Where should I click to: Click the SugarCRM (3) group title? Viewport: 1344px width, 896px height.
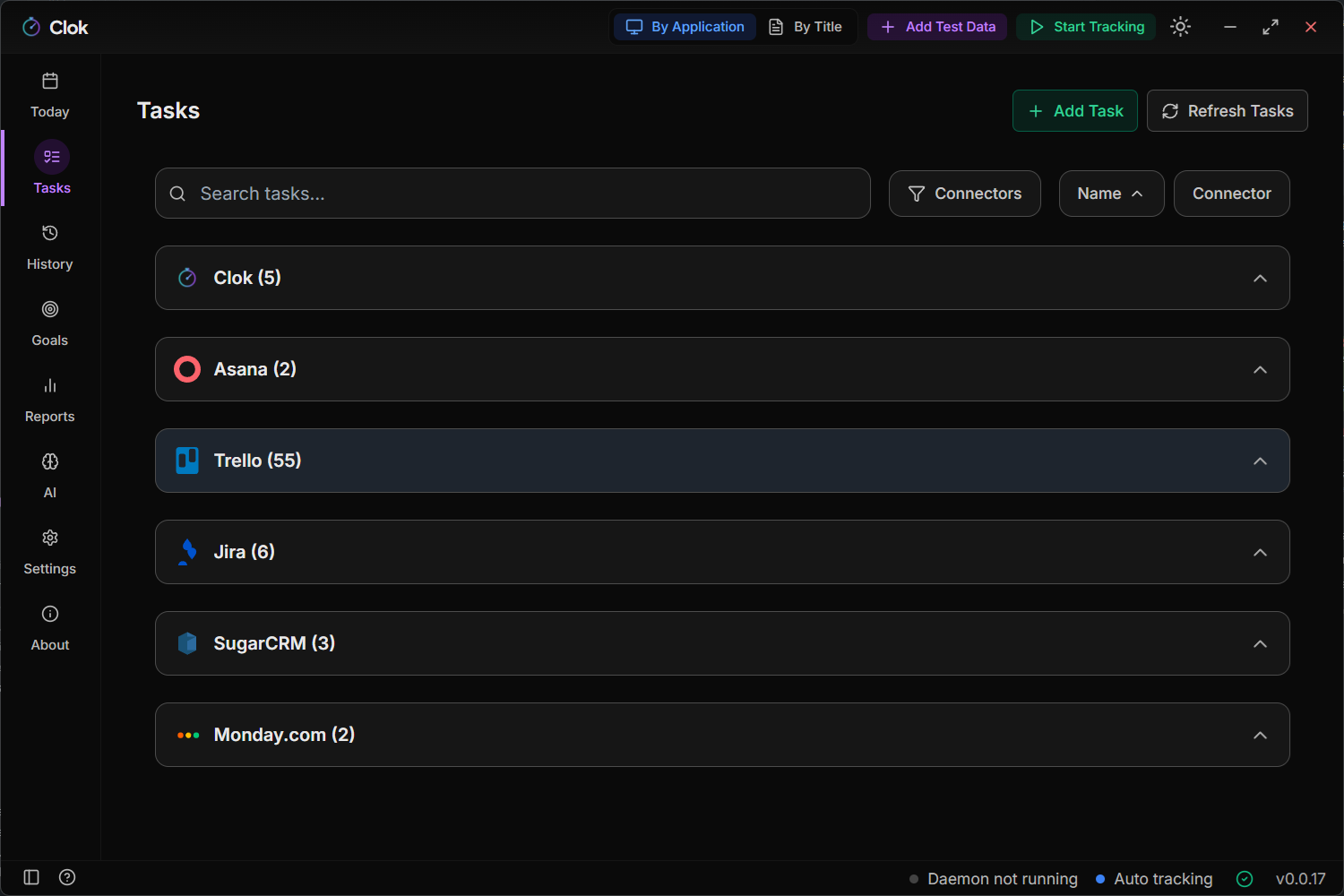pos(274,643)
